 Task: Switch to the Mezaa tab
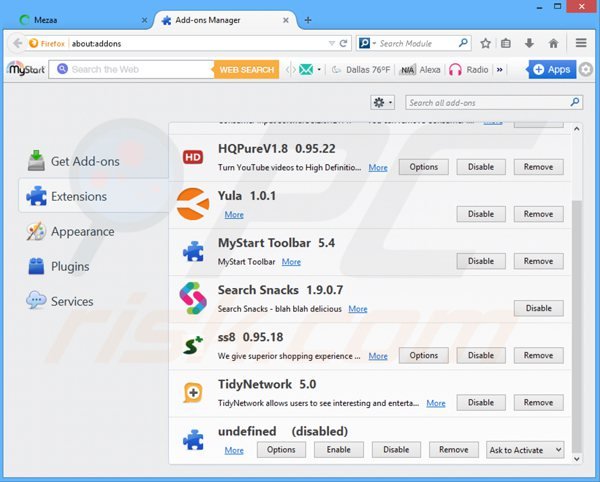click(80, 20)
